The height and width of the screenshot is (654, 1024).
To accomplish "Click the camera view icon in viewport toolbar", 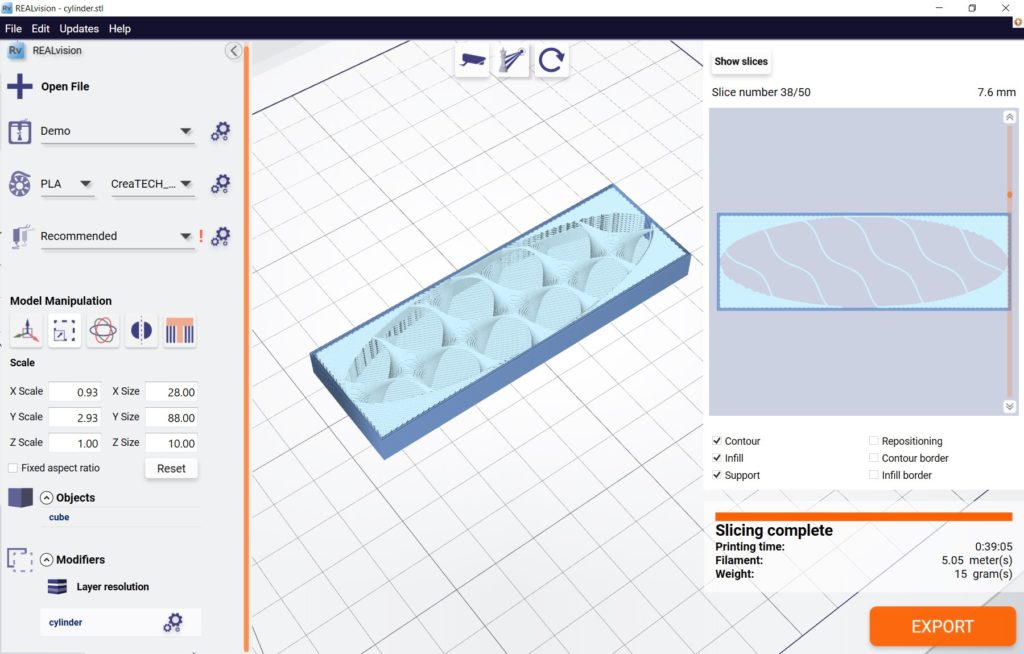I will coord(472,61).
